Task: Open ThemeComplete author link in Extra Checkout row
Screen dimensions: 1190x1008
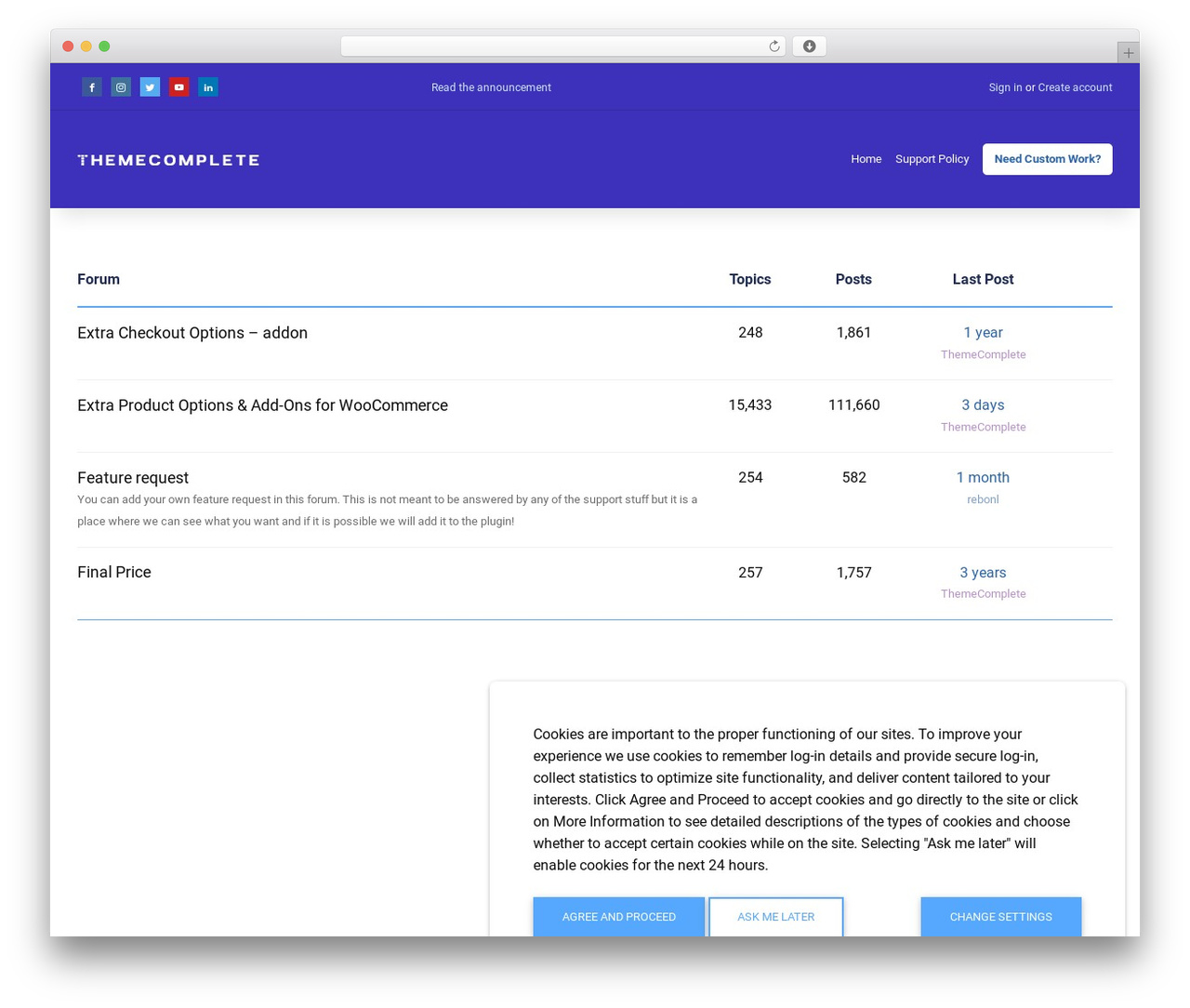Action: 983,354
